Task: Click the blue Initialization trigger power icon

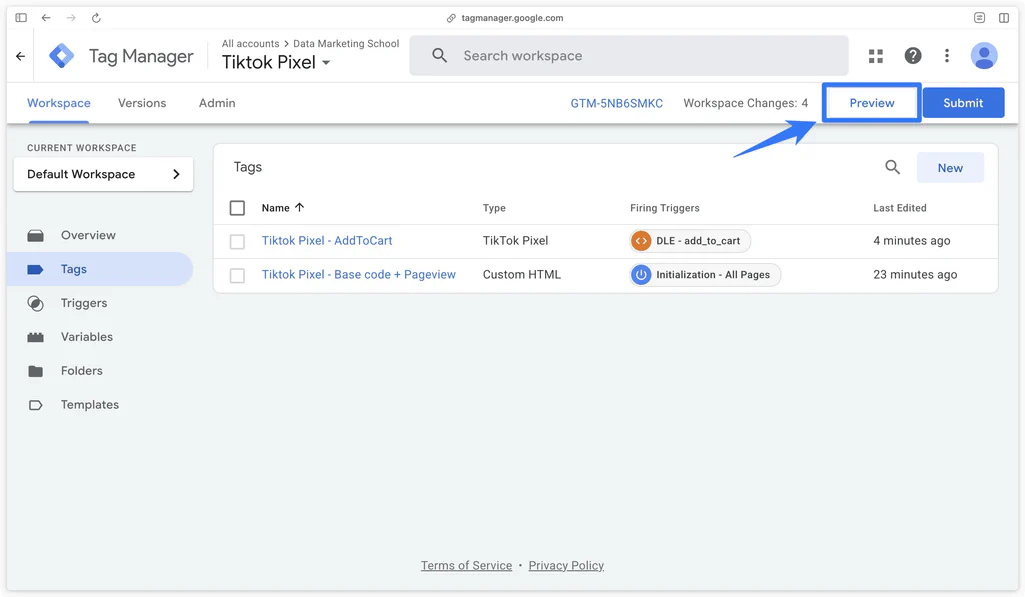Action: click(641, 275)
